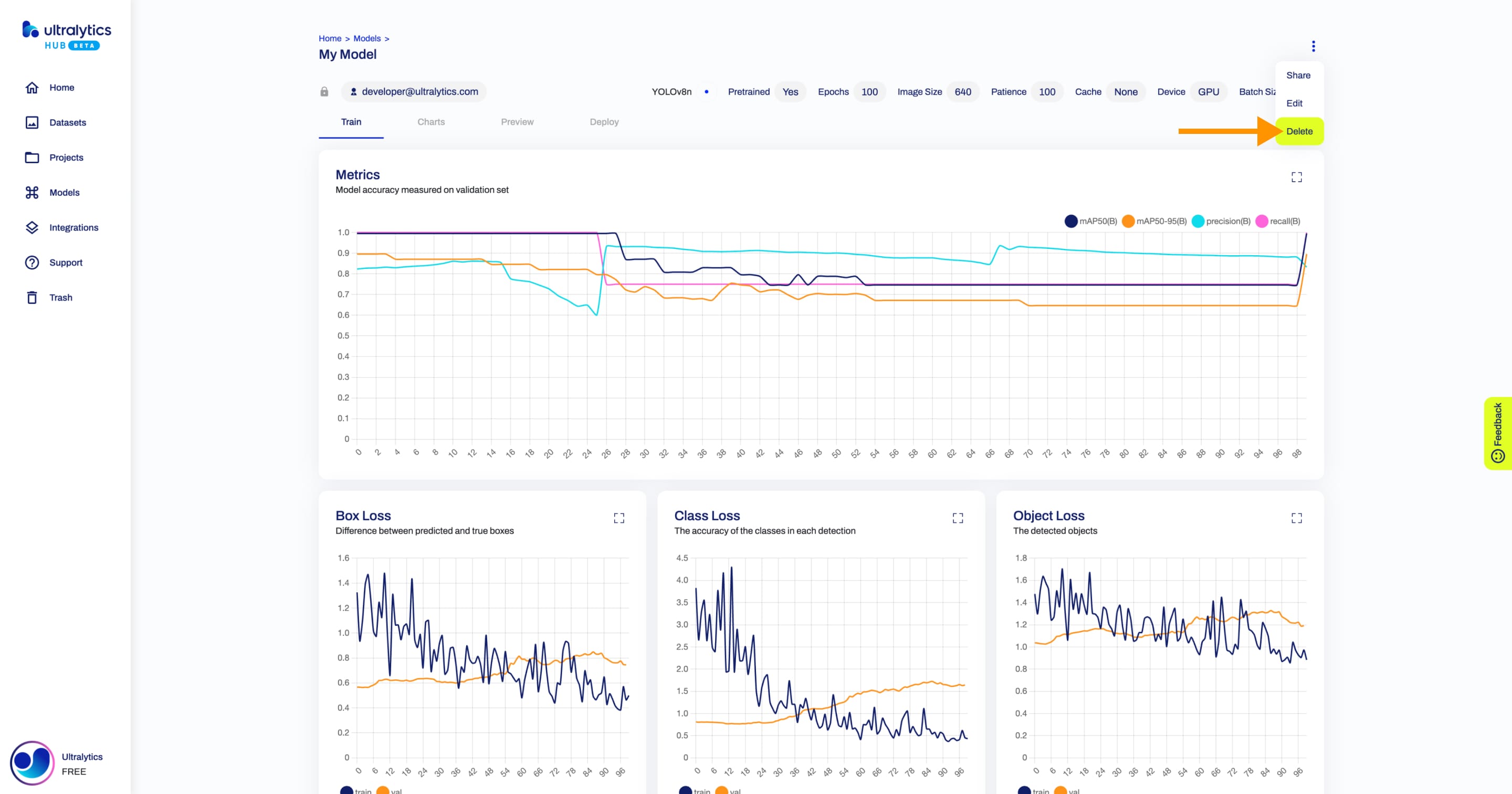This screenshot has width=1512, height=794.
Task: Click the Projects icon in sidebar
Action: [x=31, y=157]
